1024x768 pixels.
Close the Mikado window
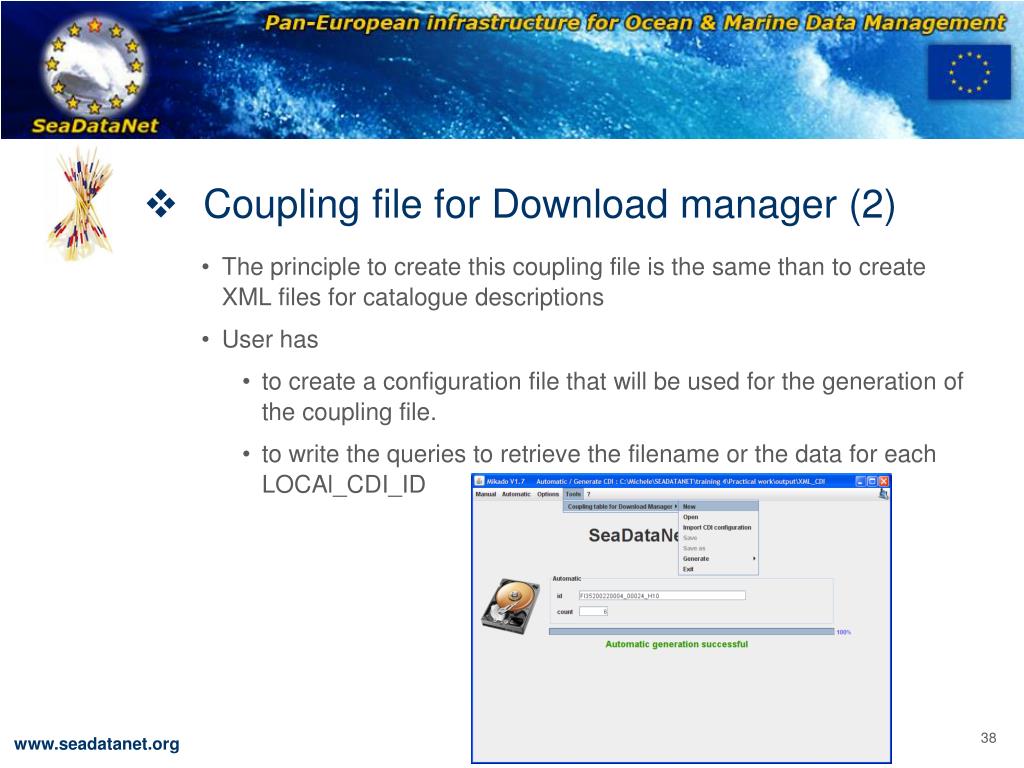tap(883, 481)
